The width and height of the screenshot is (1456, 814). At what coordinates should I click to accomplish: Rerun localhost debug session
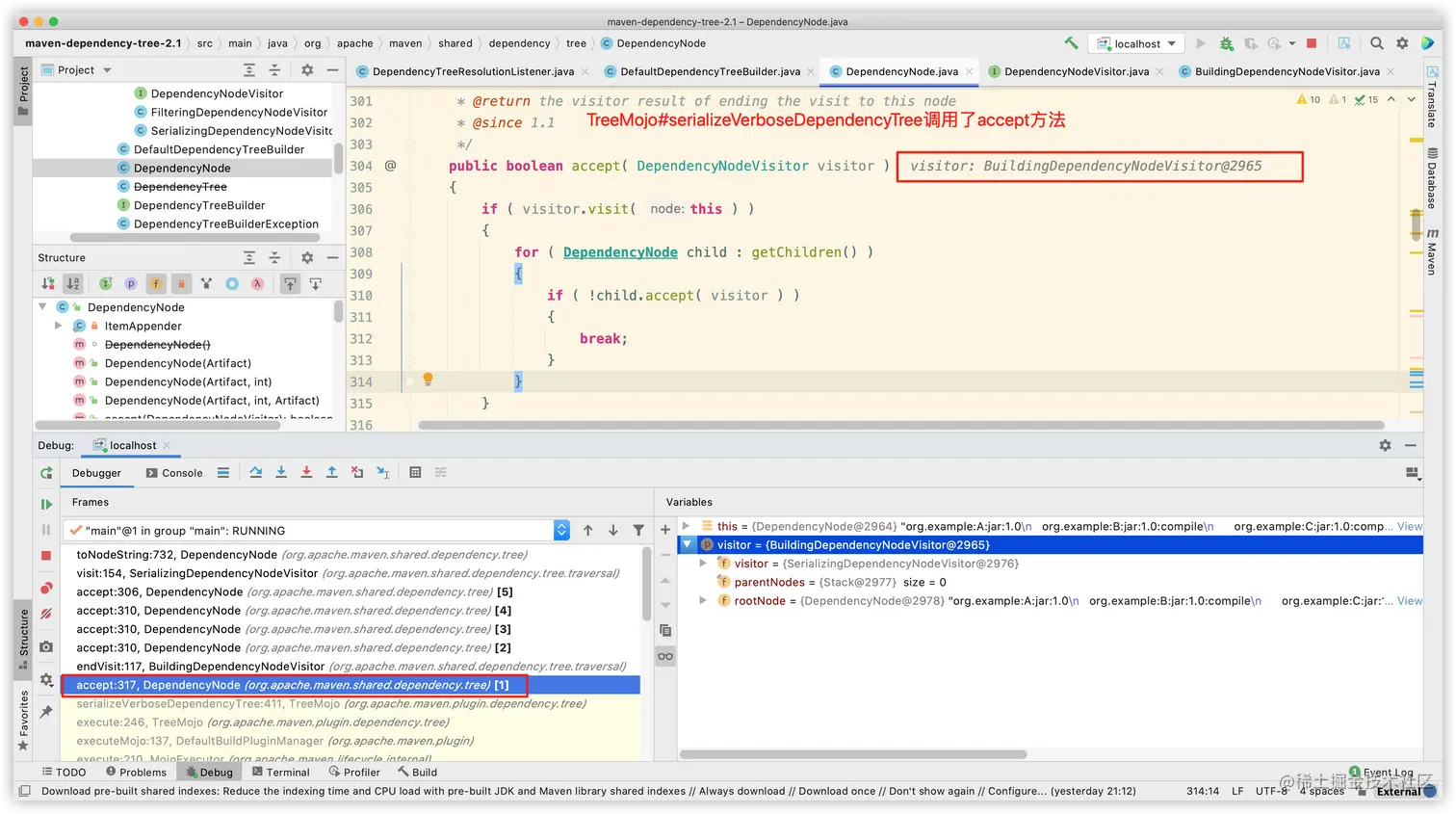coord(46,473)
